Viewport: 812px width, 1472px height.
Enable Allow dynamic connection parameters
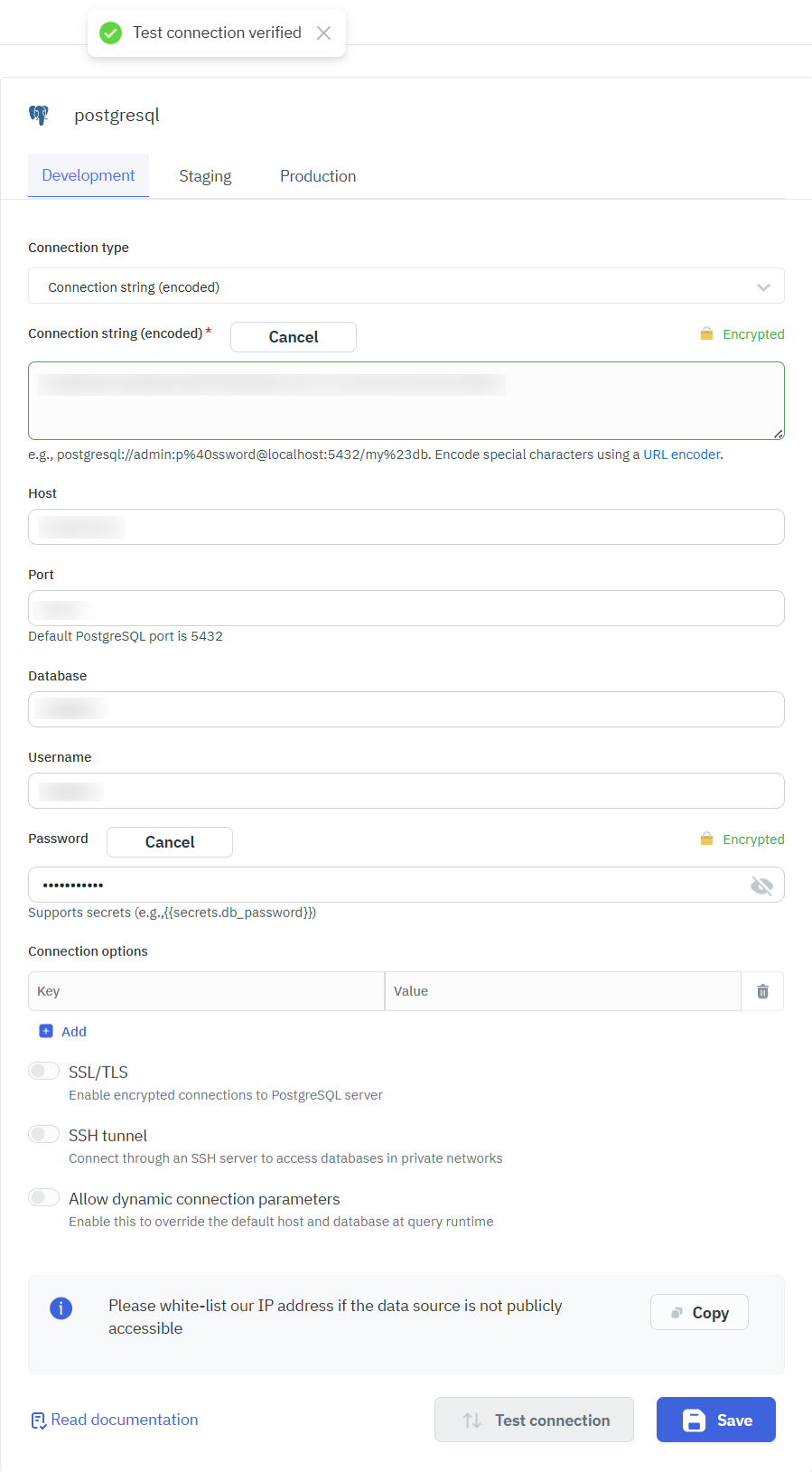pyautogui.click(x=43, y=1196)
